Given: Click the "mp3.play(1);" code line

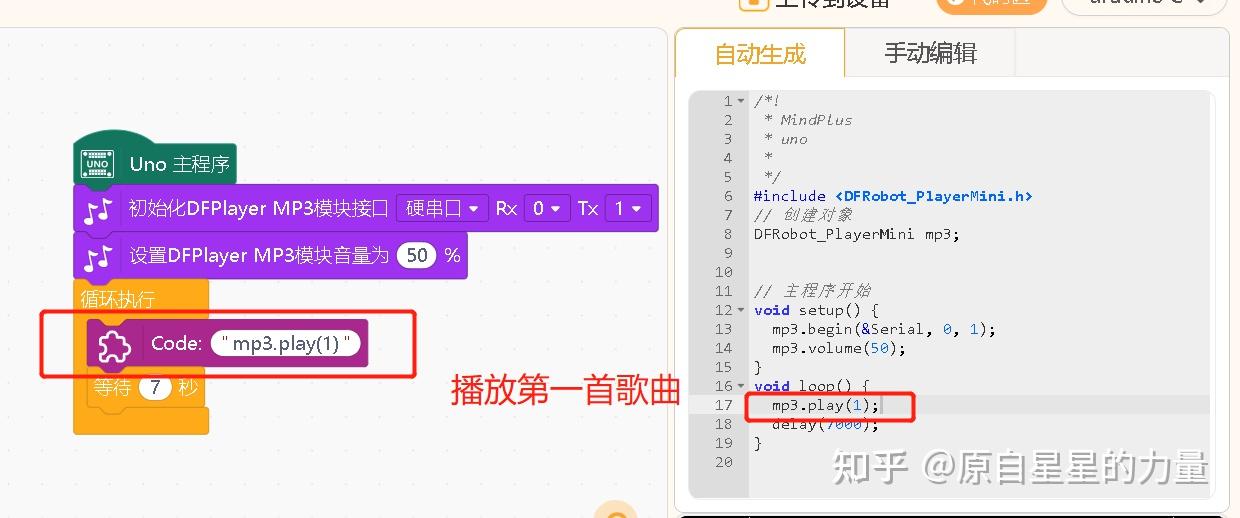Looking at the screenshot, I should [x=825, y=405].
